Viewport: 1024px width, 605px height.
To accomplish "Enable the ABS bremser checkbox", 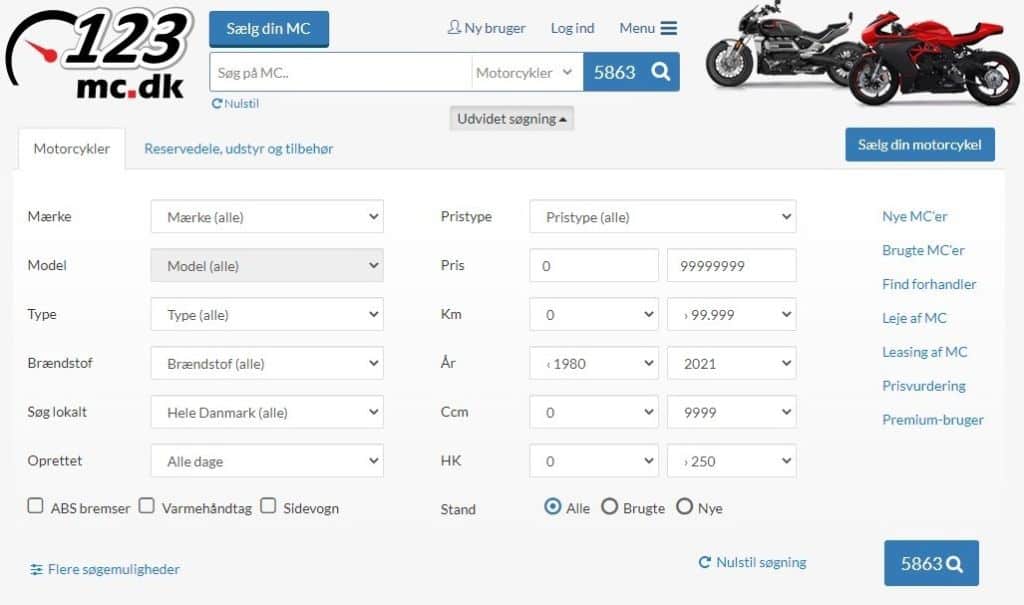I will tap(35, 506).
